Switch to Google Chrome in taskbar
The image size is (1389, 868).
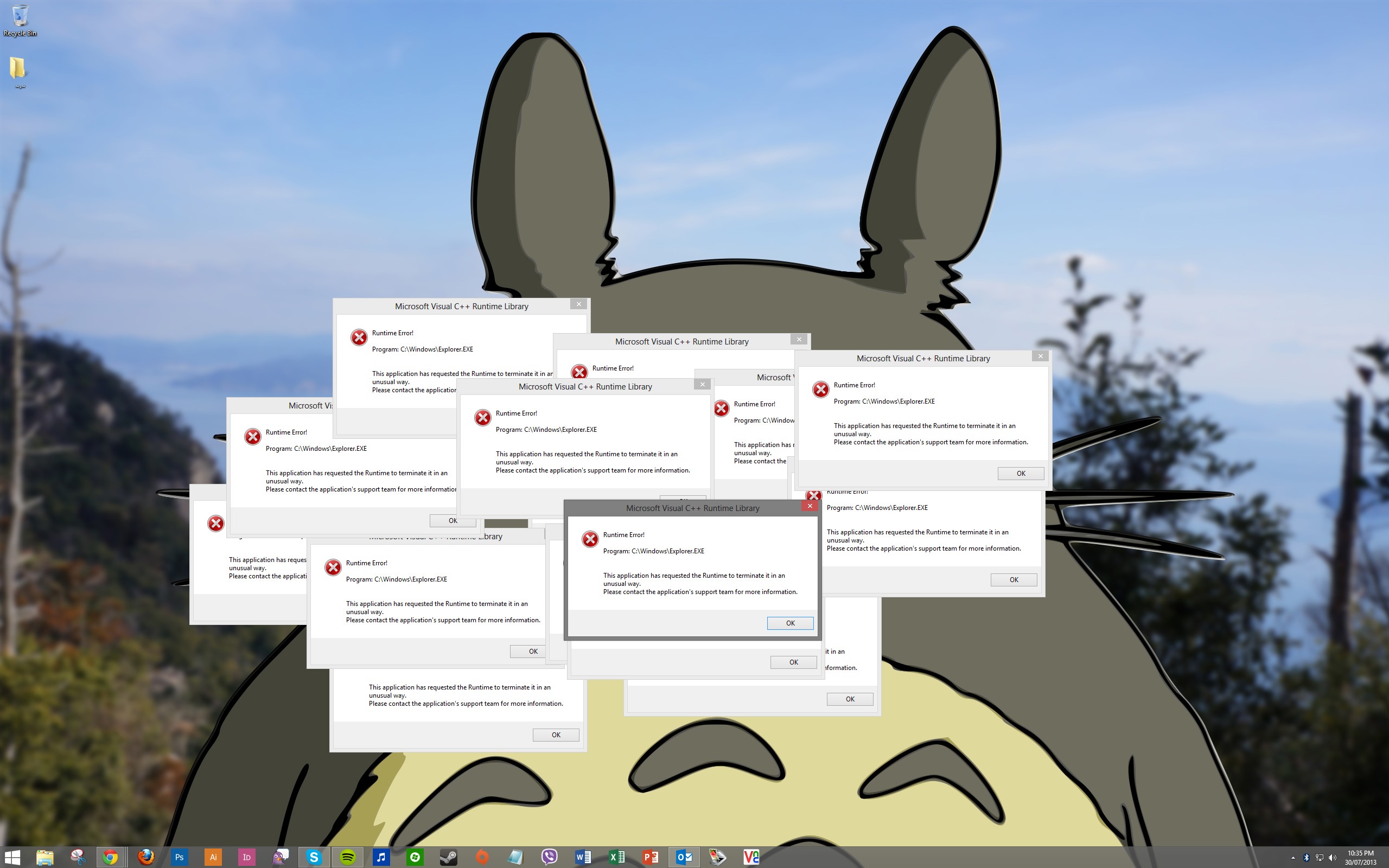[x=110, y=858]
